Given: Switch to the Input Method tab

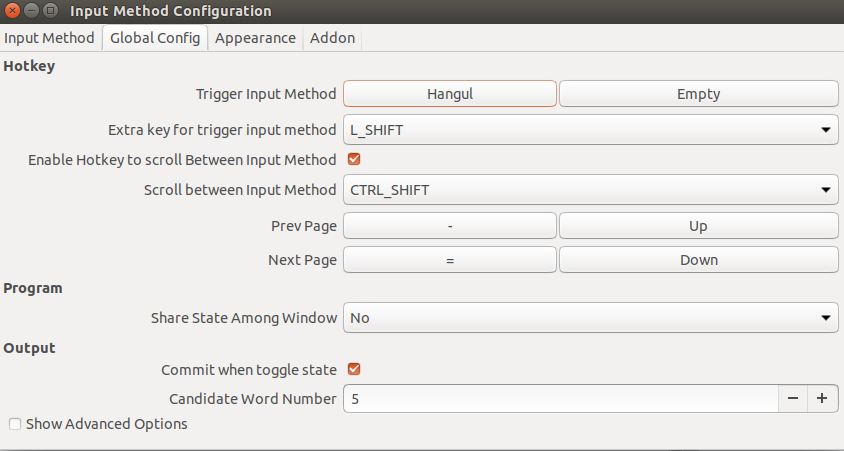Looking at the screenshot, I should pos(49,38).
